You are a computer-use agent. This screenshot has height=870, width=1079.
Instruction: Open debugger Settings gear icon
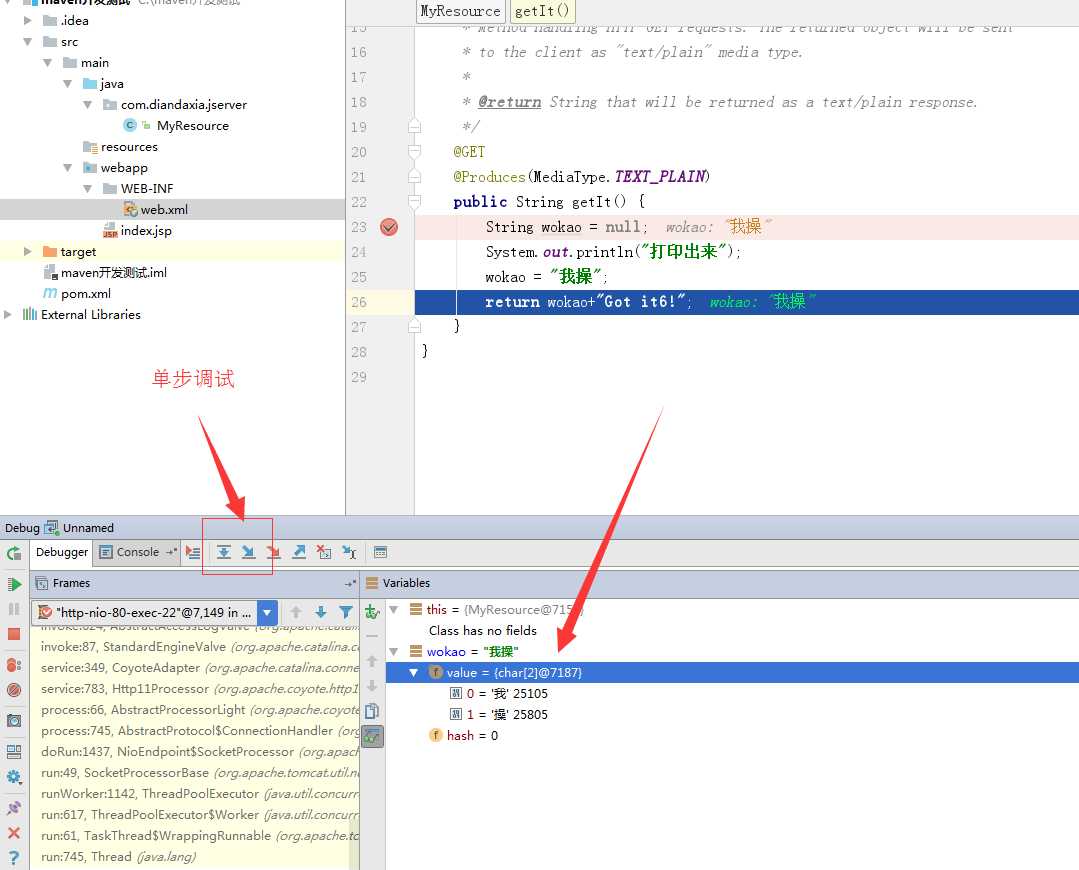coord(14,777)
